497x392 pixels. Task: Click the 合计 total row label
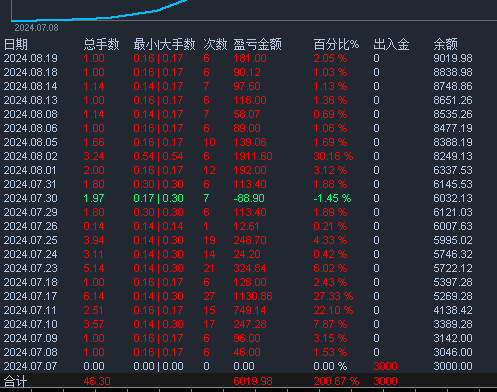15,381
